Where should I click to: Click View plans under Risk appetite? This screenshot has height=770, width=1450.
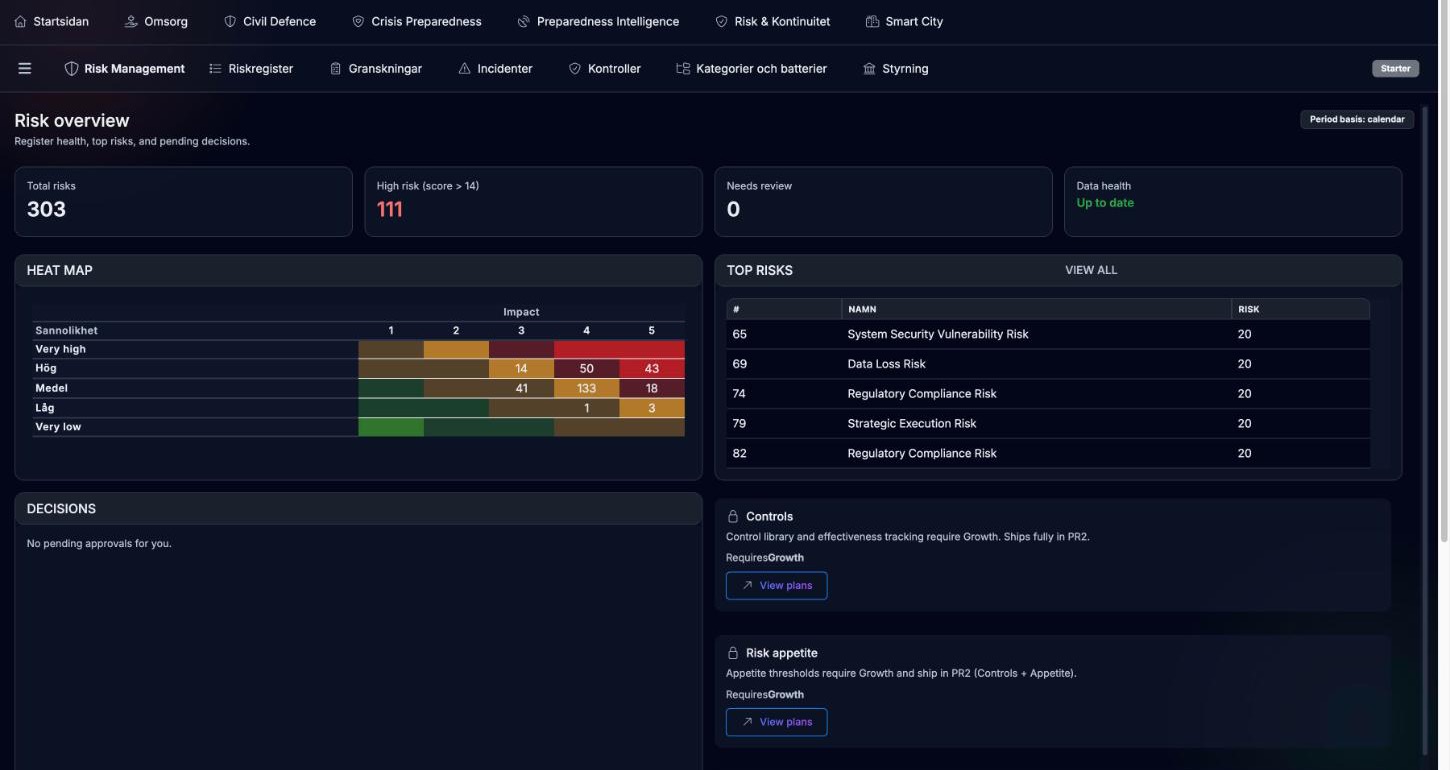pyautogui.click(x=777, y=722)
